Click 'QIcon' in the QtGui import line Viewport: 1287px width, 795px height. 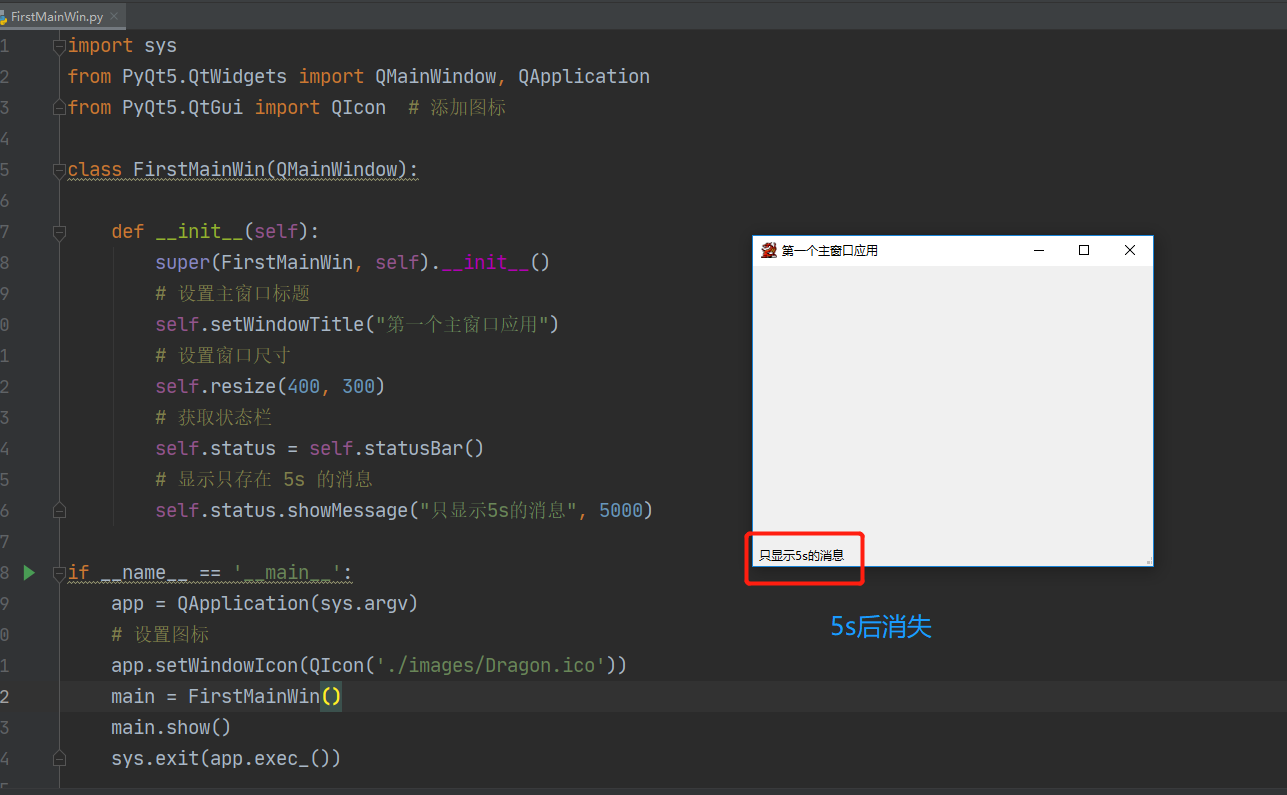pyautogui.click(x=359, y=108)
